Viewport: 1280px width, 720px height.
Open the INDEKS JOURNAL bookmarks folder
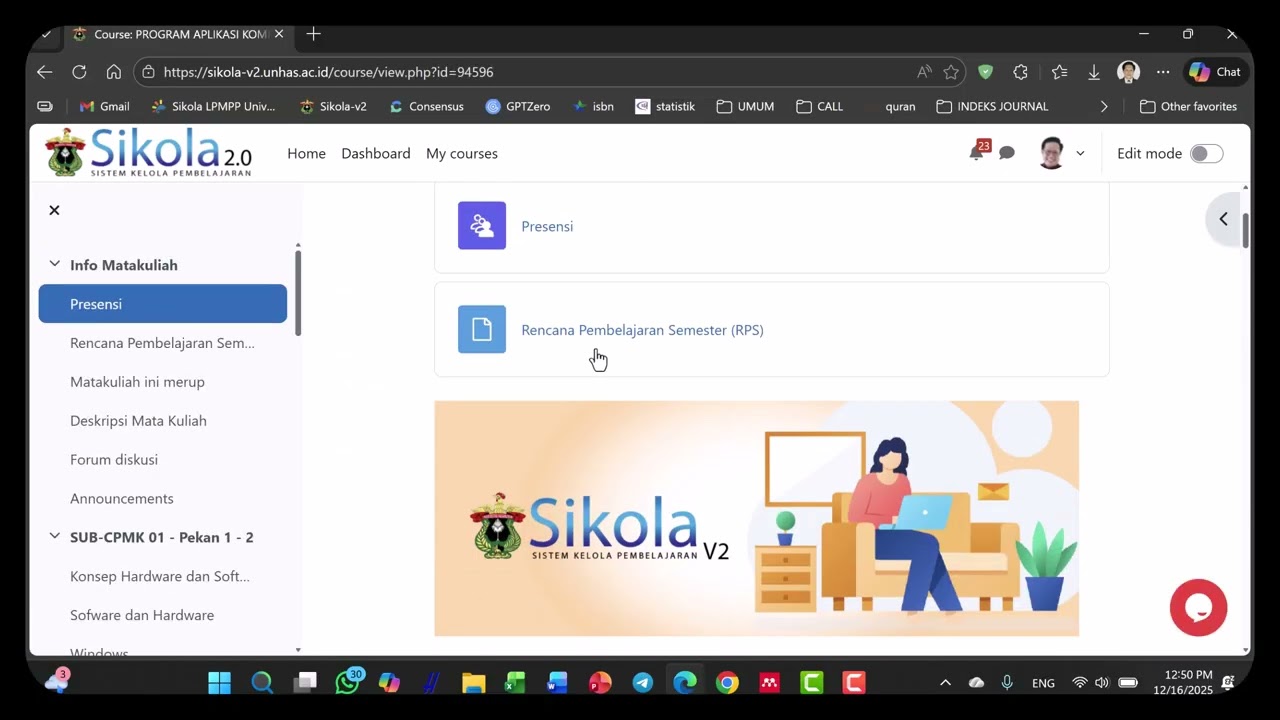[x=992, y=106]
